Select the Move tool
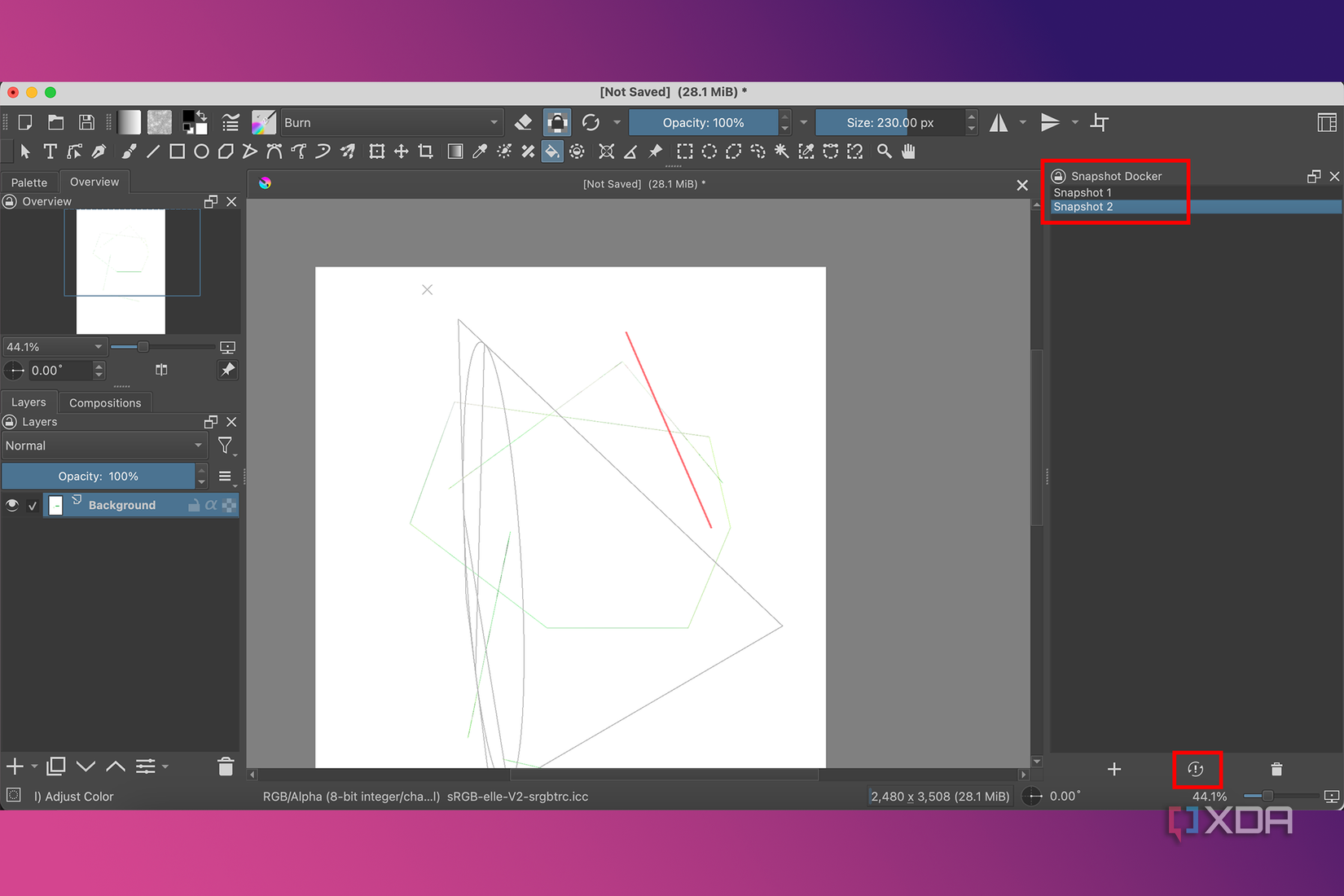 402,152
